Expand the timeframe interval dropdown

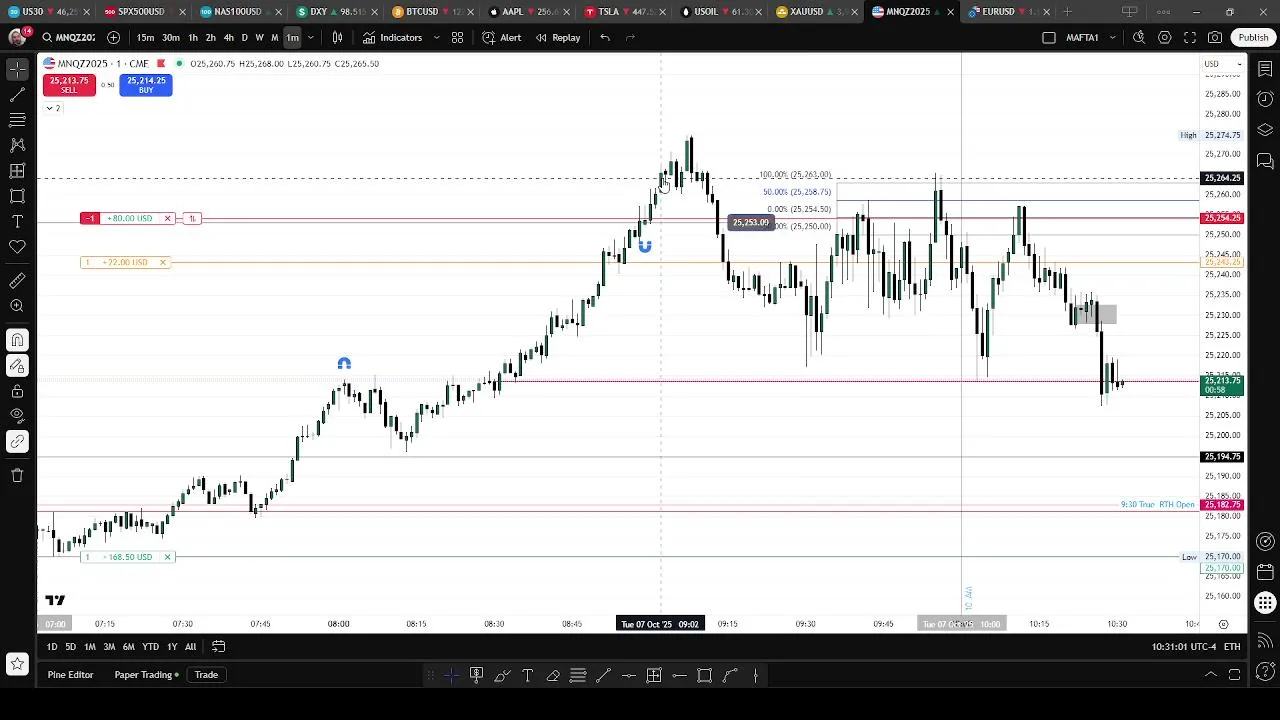click(x=311, y=37)
